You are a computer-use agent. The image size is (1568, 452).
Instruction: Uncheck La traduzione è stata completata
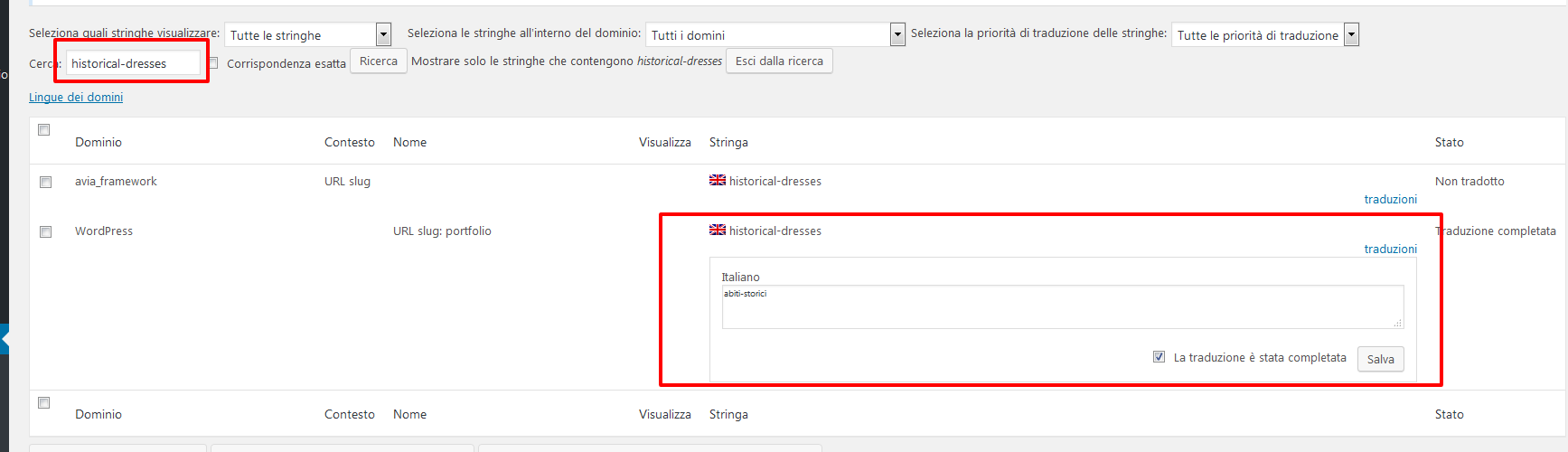(1159, 357)
